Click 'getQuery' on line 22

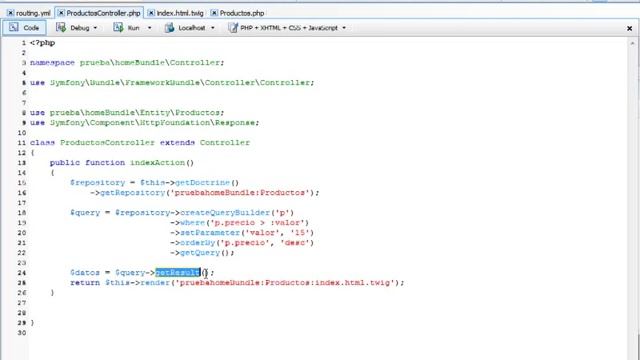pos(200,252)
